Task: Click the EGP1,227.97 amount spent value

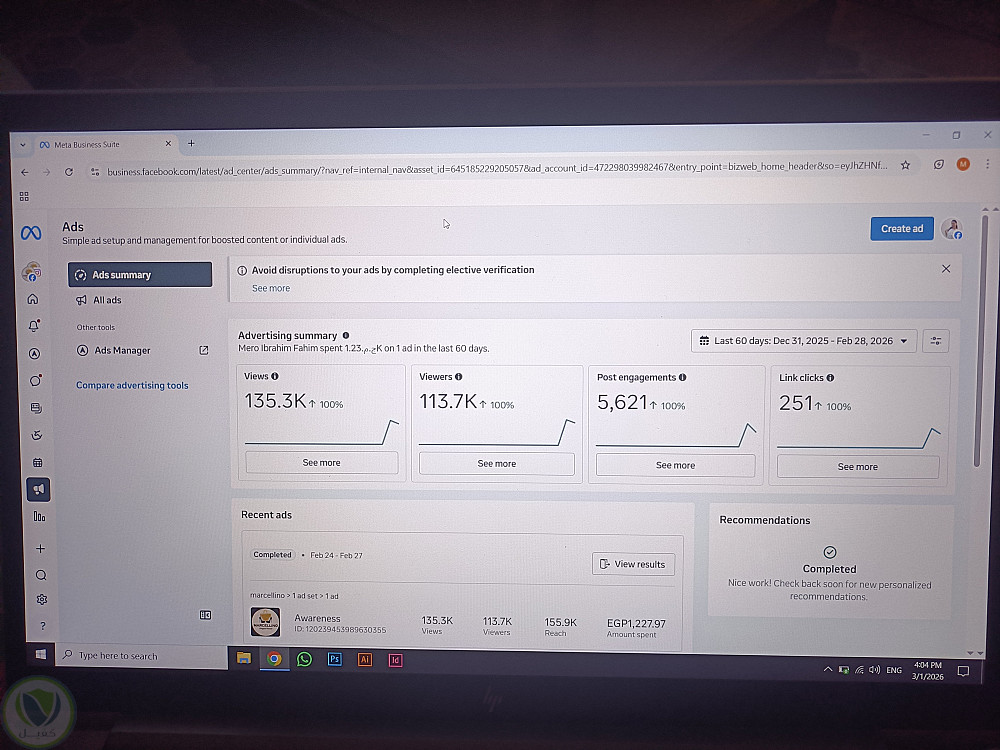Action: tap(636, 623)
